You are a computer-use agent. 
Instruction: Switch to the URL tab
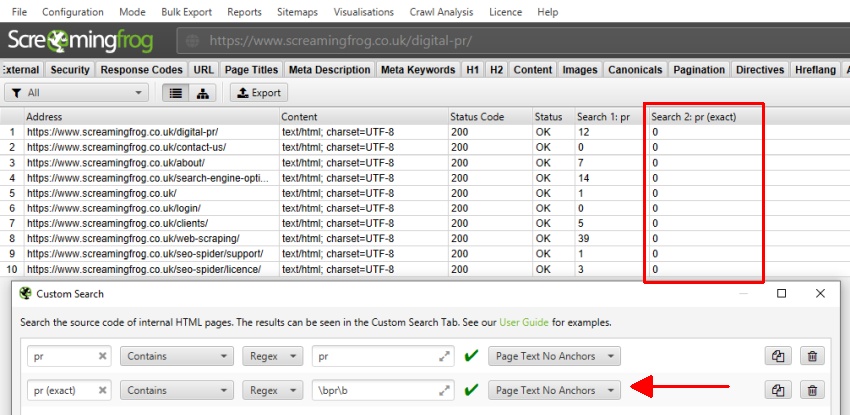coord(203,70)
